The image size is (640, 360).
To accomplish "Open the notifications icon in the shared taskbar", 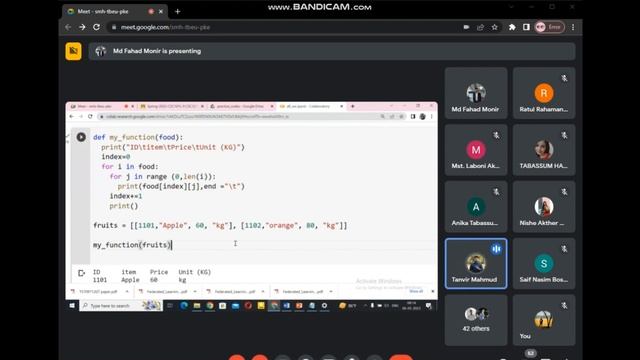I will coord(428,306).
